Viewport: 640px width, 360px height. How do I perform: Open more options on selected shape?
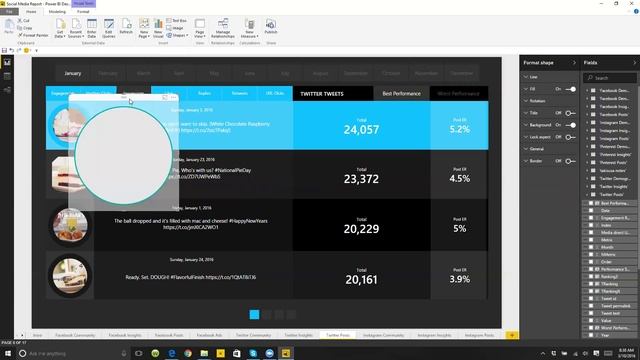pos(174,98)
